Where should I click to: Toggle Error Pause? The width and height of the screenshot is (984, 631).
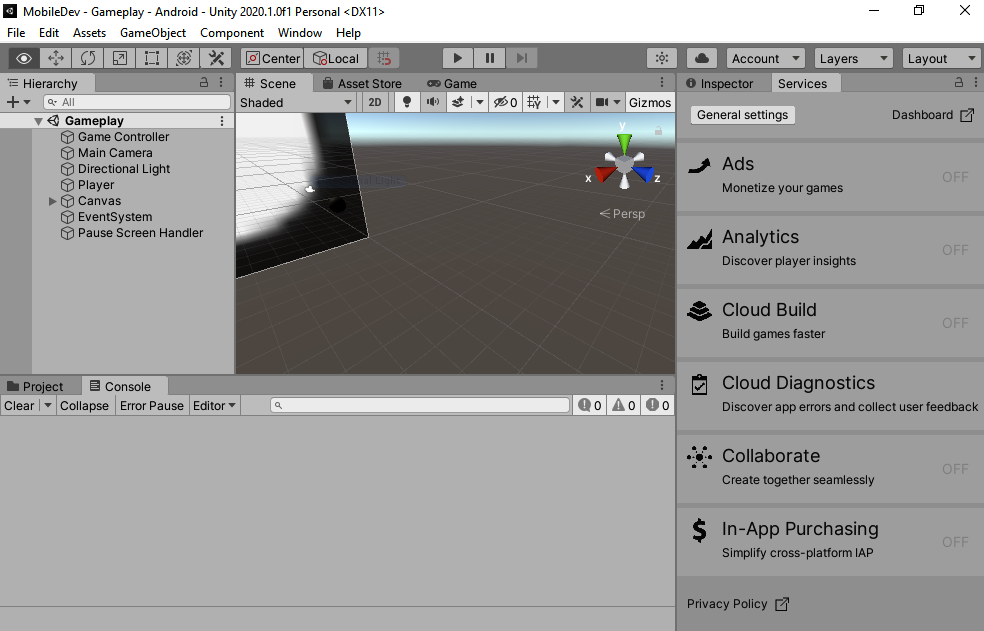point(152,406)
